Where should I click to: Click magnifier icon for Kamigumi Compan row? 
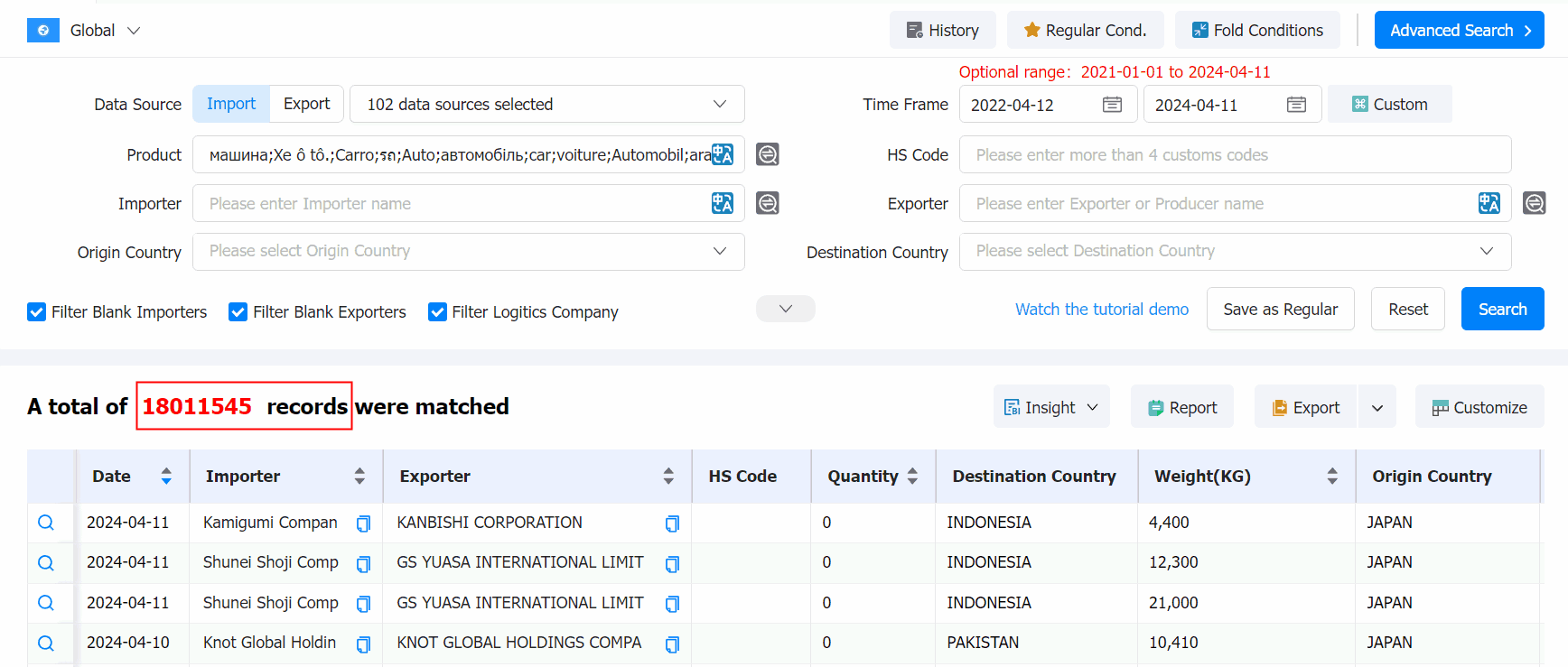[x=46, y=523]
